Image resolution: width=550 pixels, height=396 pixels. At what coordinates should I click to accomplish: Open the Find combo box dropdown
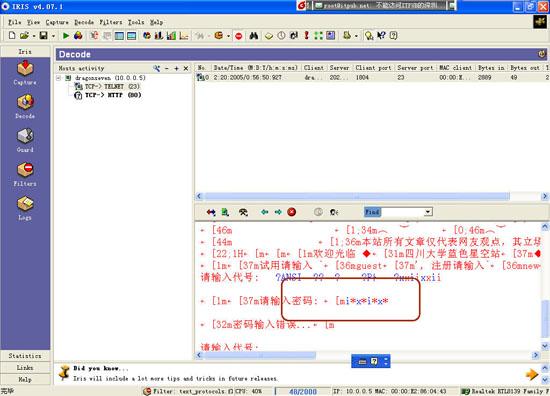coord(428,212)
